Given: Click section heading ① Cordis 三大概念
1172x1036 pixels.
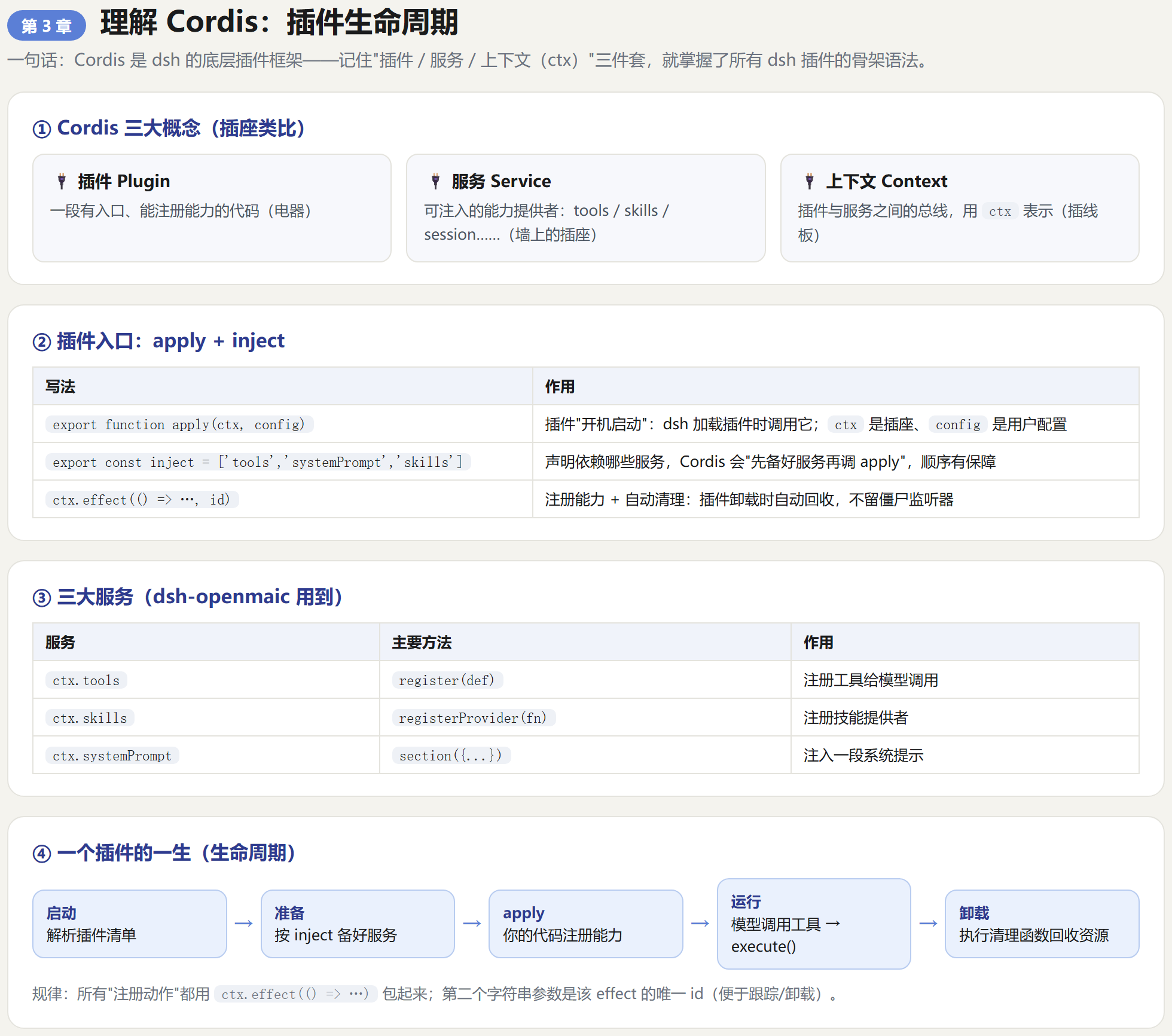Looking at the screenshot, I should pos(169,128).
